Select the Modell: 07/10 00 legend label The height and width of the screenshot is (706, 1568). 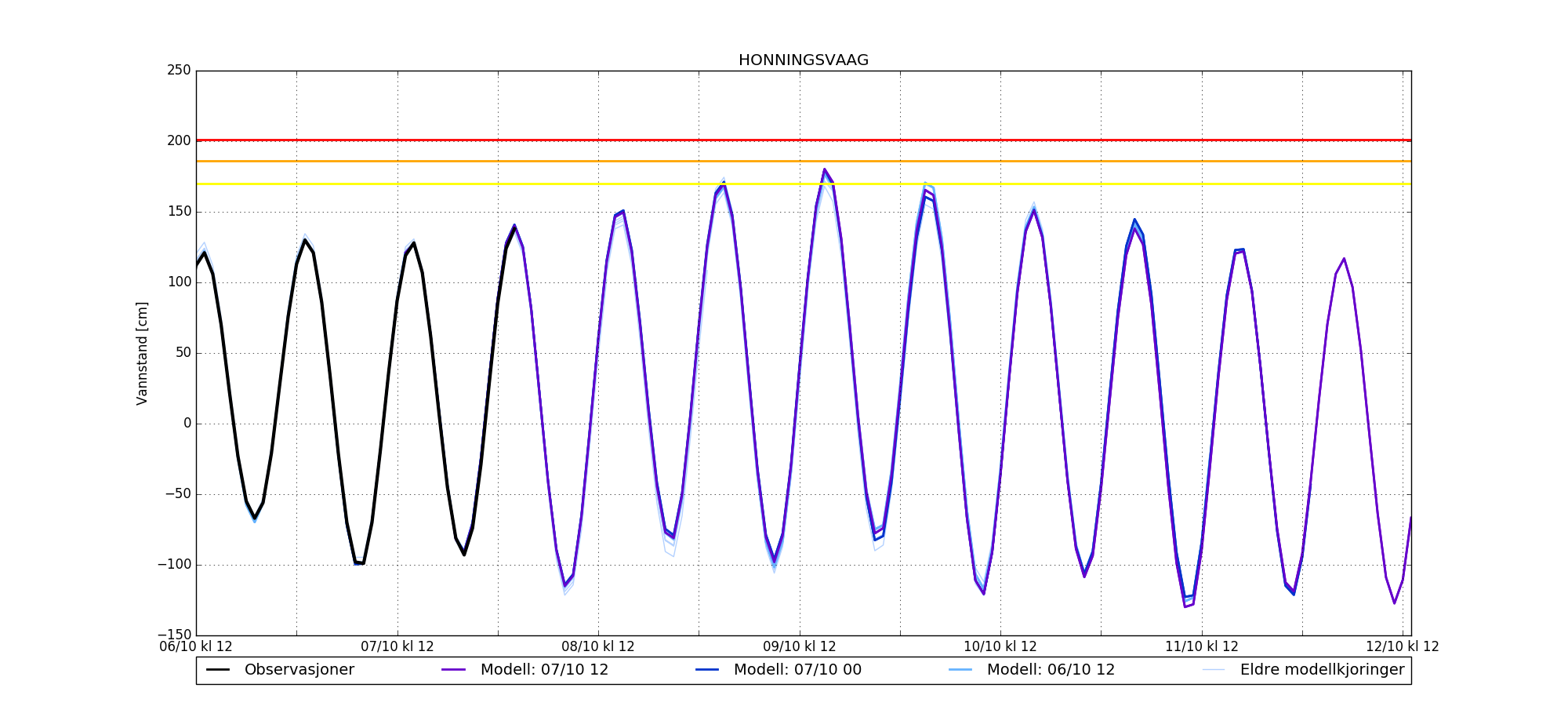pyautogui.click(x=797, y=670)
